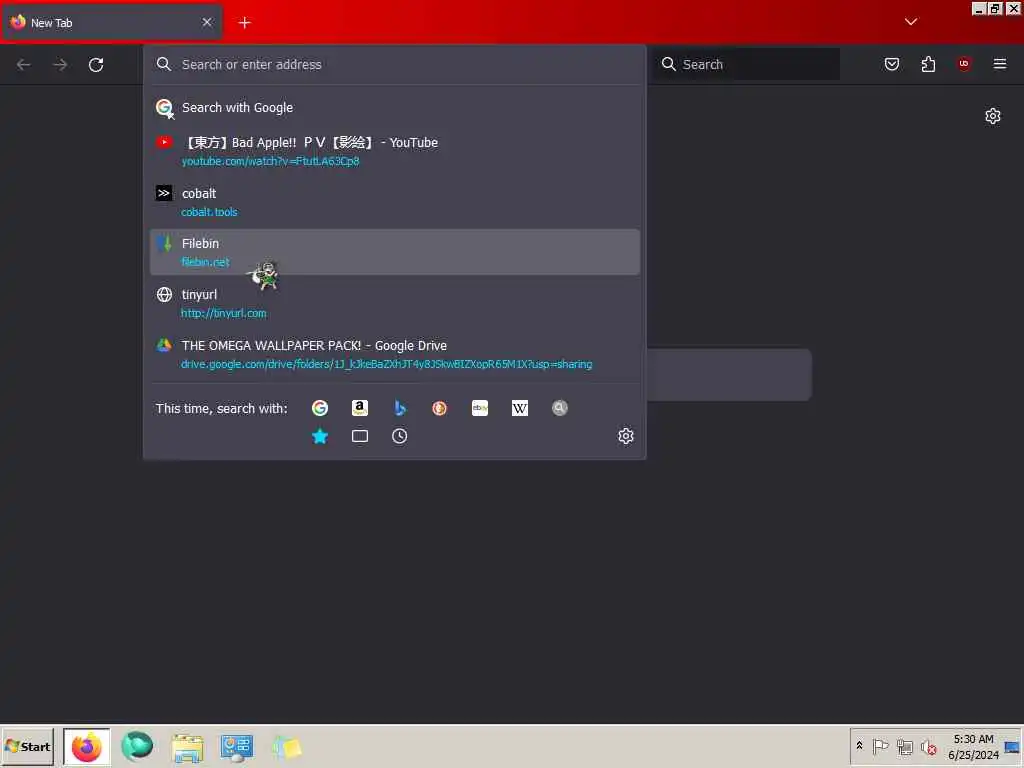Select the New Tab tab
Image resolution: width=1024 pixels, height=768 pixels.
coord(112,23)
